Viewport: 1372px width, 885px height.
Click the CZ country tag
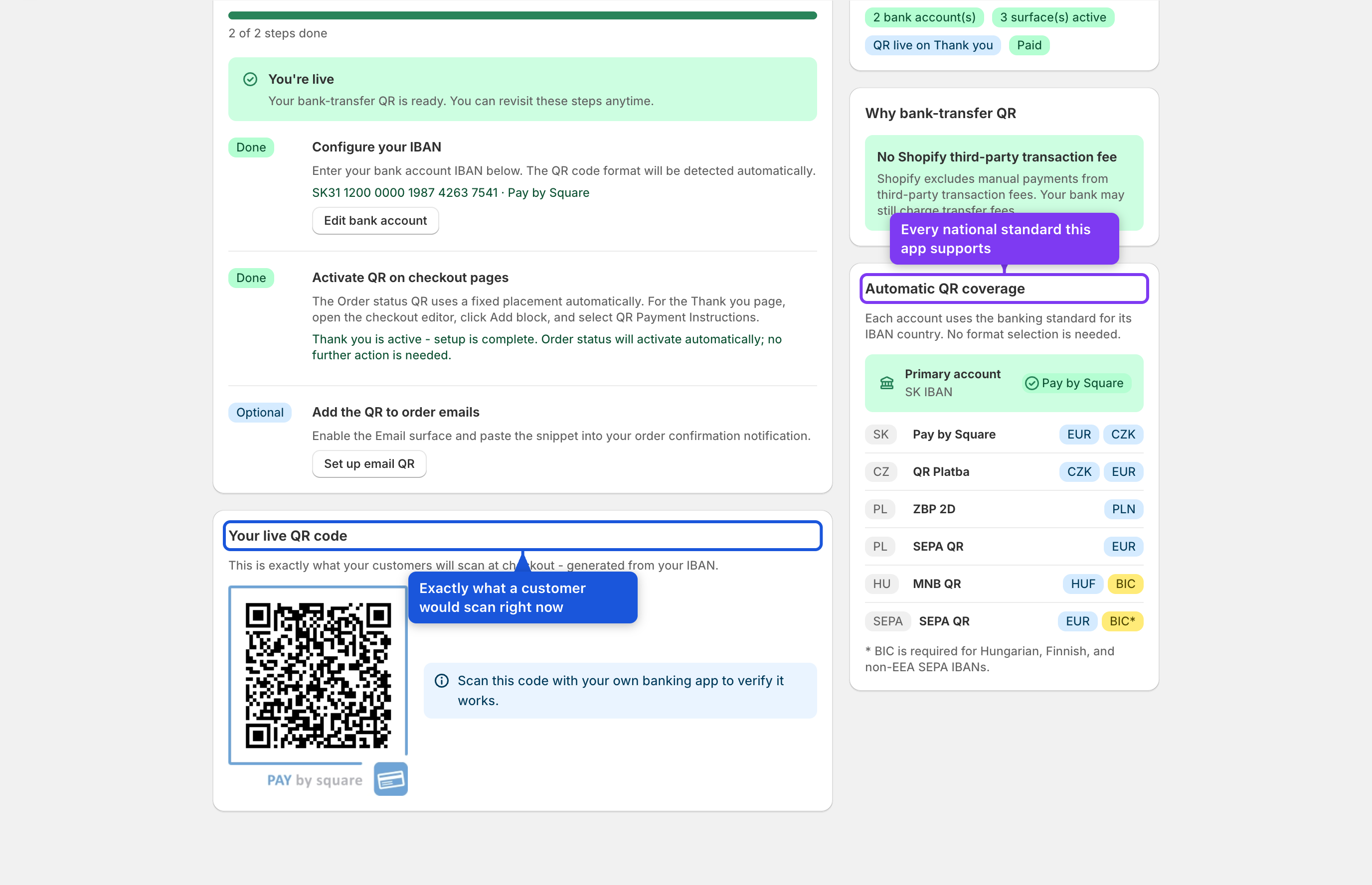tap(880, 472)
